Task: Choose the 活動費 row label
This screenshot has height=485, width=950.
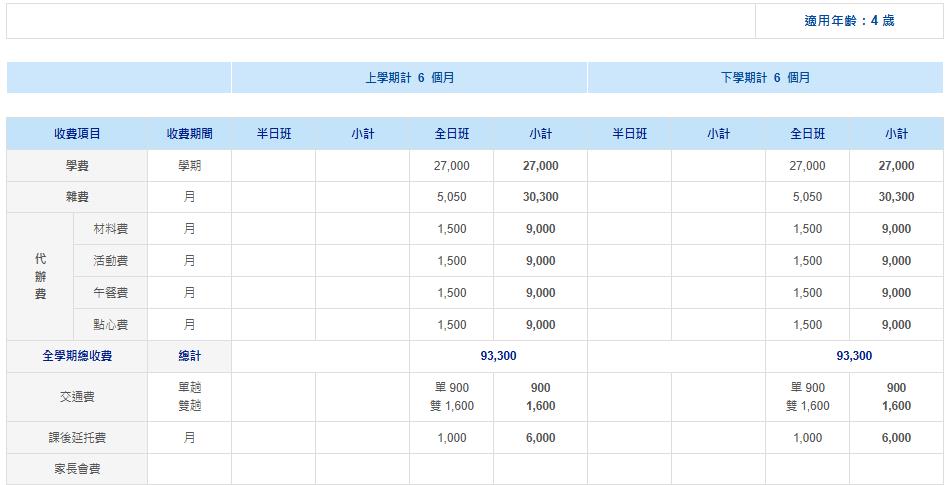Action: click(x=110, y=262)
